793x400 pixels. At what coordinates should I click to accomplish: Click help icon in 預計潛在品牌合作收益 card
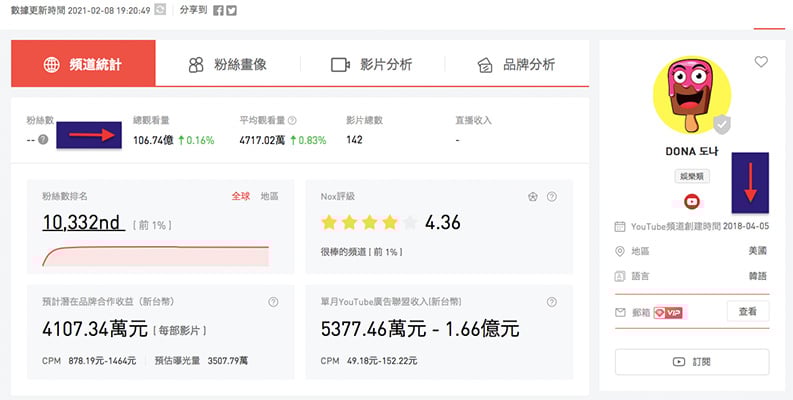273,302
